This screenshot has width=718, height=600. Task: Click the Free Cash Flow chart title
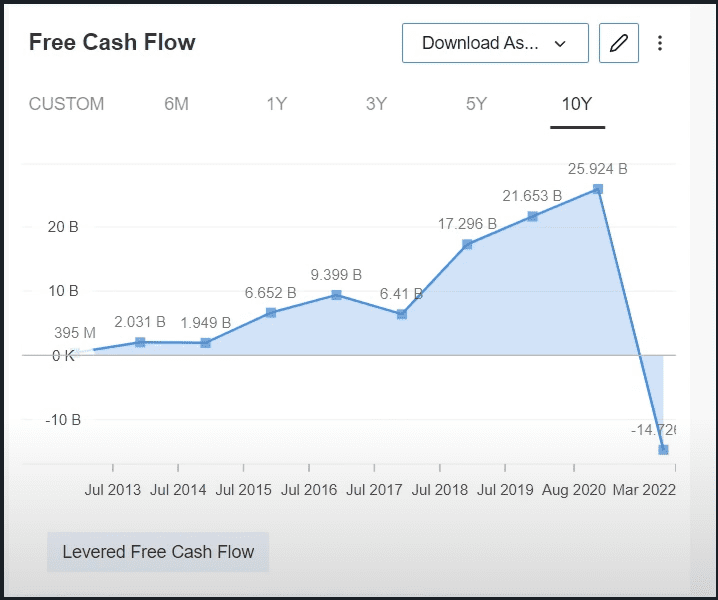[112, 42]
